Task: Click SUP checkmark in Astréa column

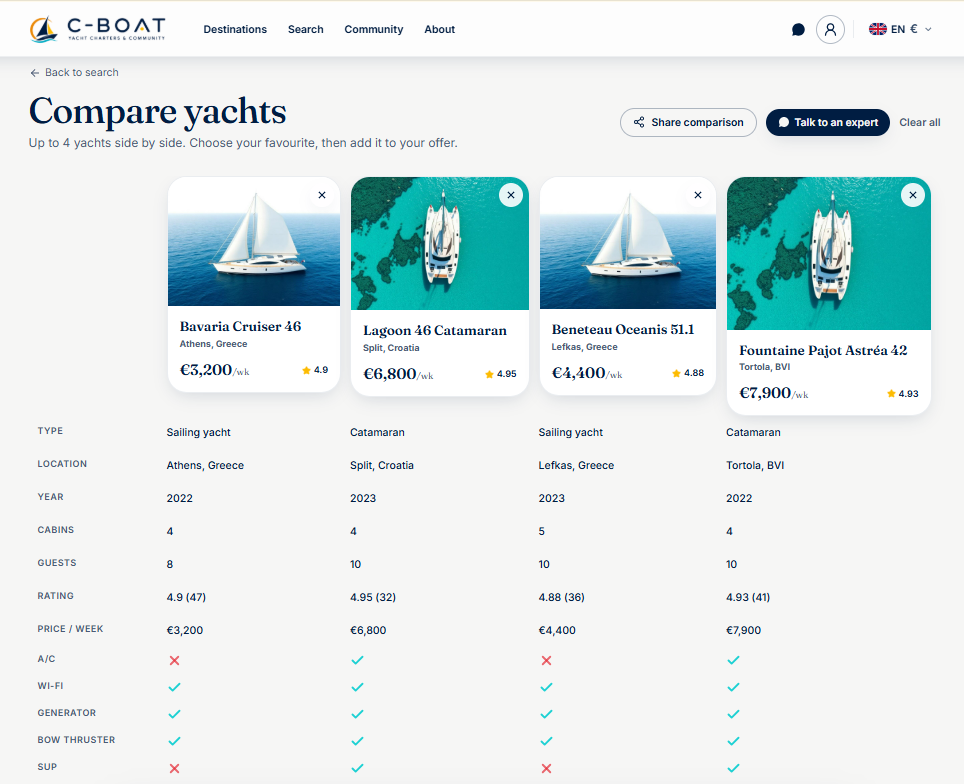Action: coord(733,768)
